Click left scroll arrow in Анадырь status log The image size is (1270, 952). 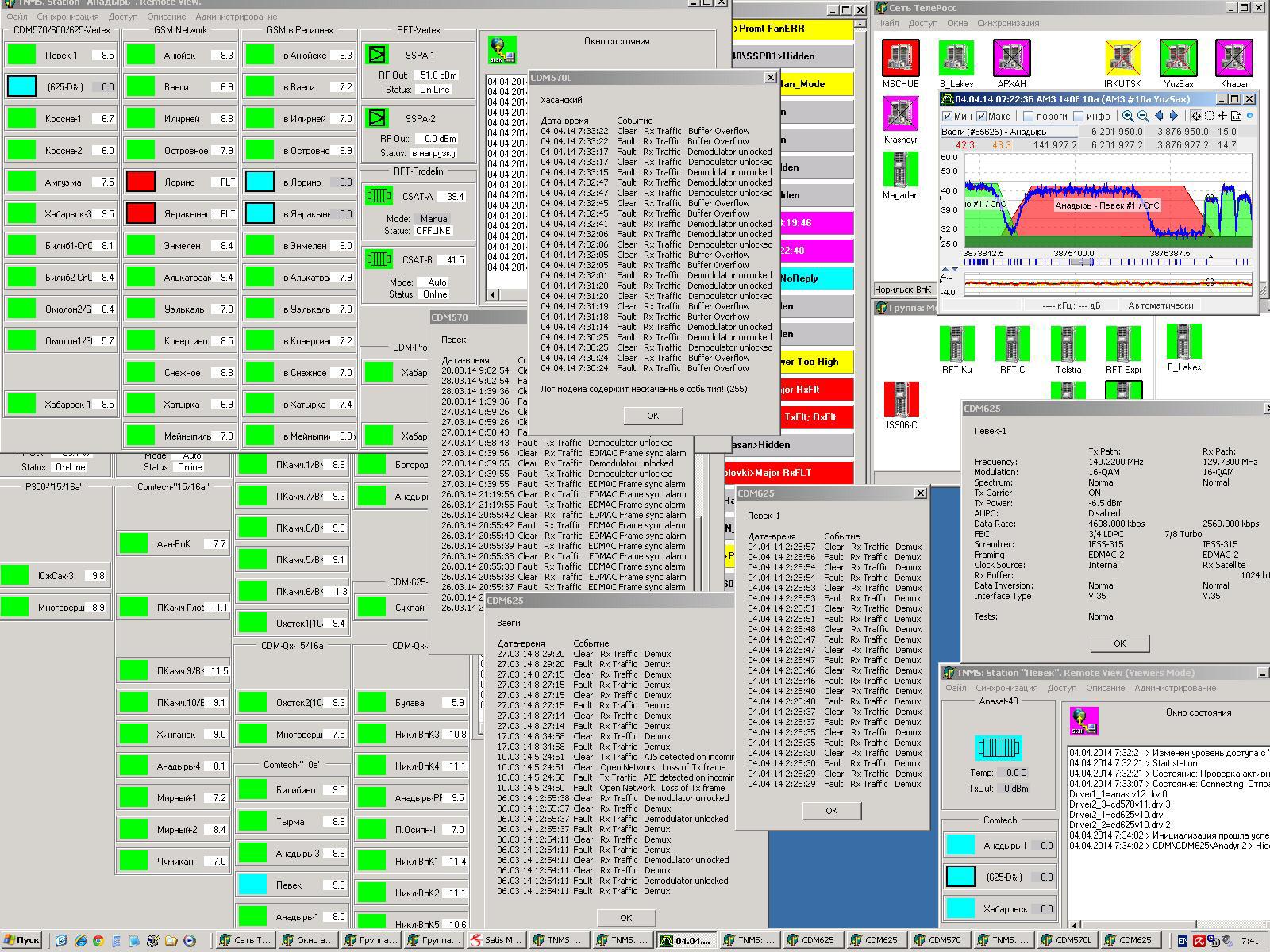click(493, 294)
